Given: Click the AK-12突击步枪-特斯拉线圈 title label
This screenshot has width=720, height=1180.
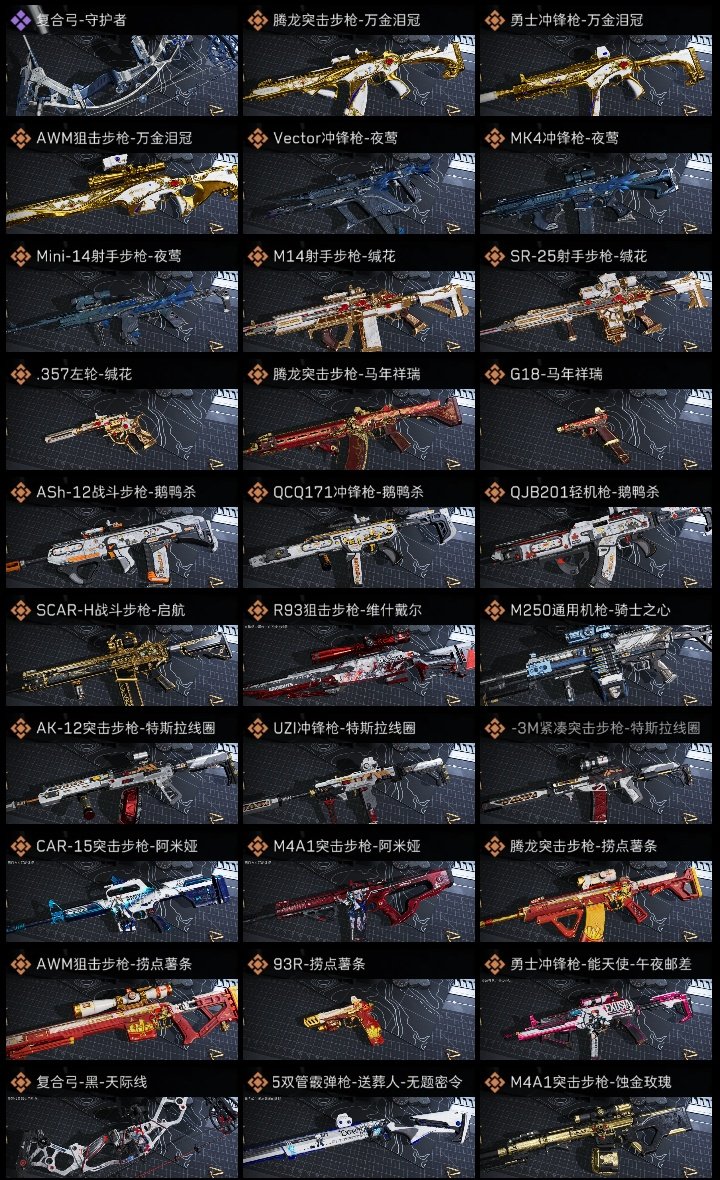Looking at the screenshot, I should click(126, 728).
